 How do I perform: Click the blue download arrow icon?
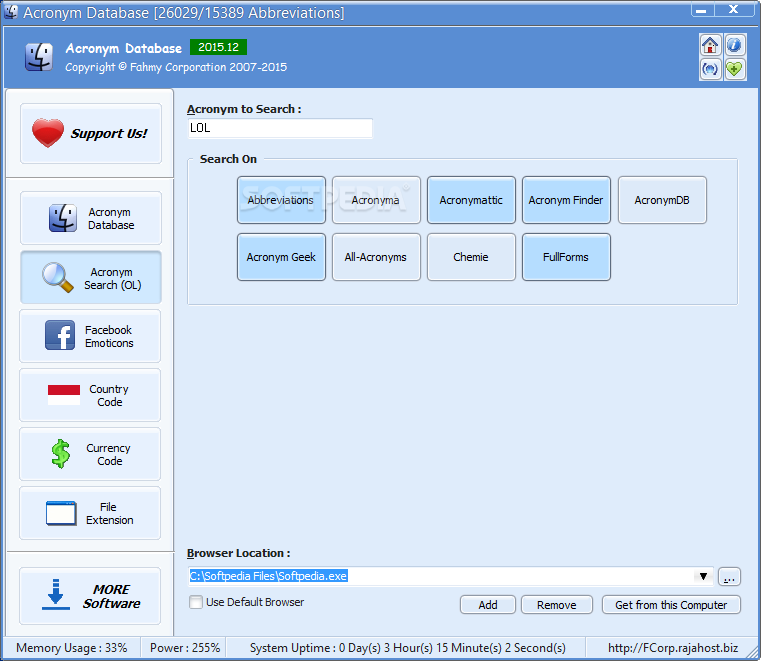pos(55,595)
